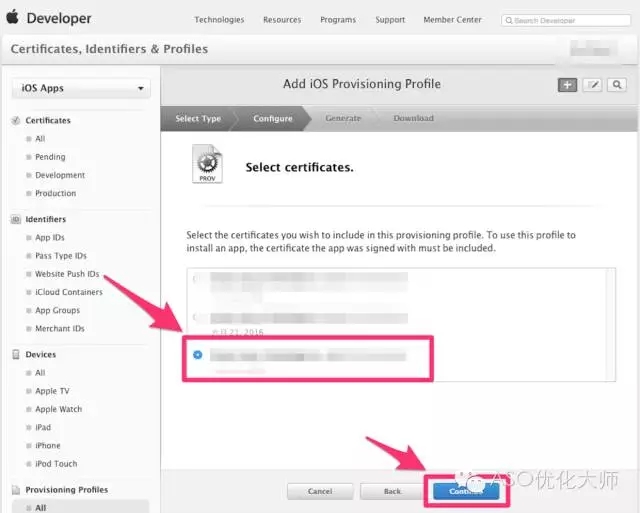Click the Apple logo icon
640x513 pixels.
click(x=13, y=17)
